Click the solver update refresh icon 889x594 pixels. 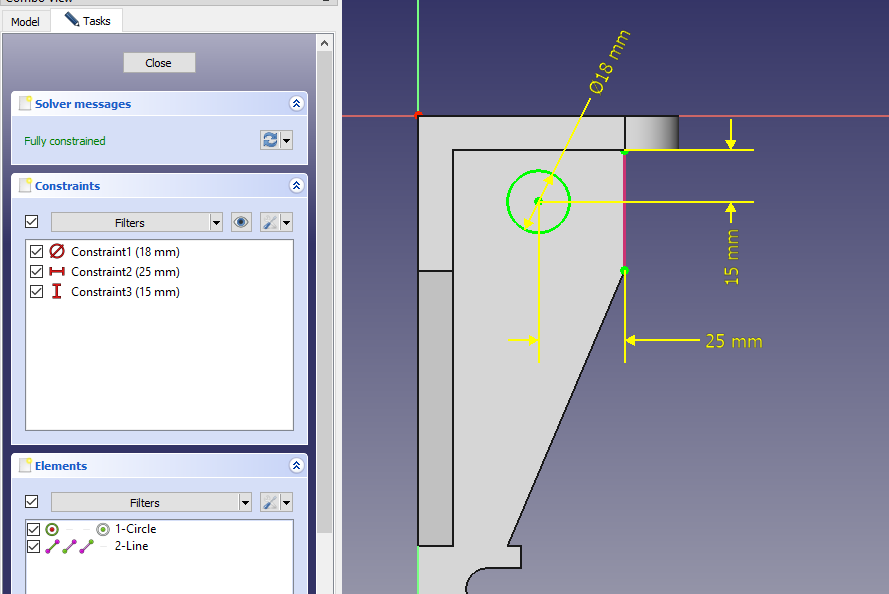[270, 140]
